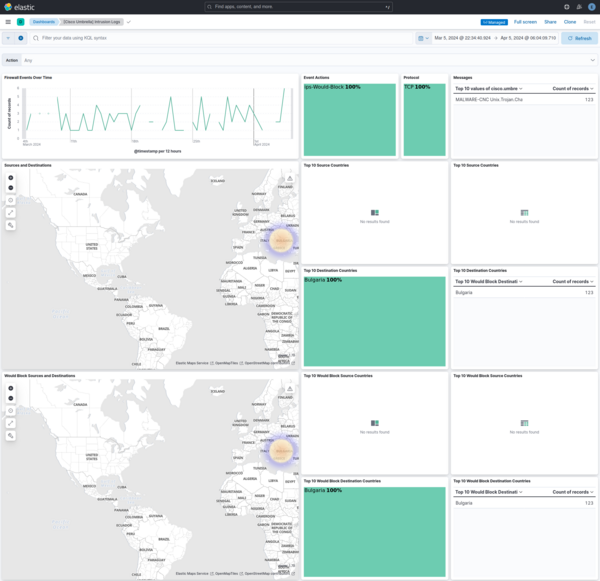Image resolution: width=600 pixels, height=581 pixels.
Task: Open the help icon in header
Action: (x=566, y=6)
